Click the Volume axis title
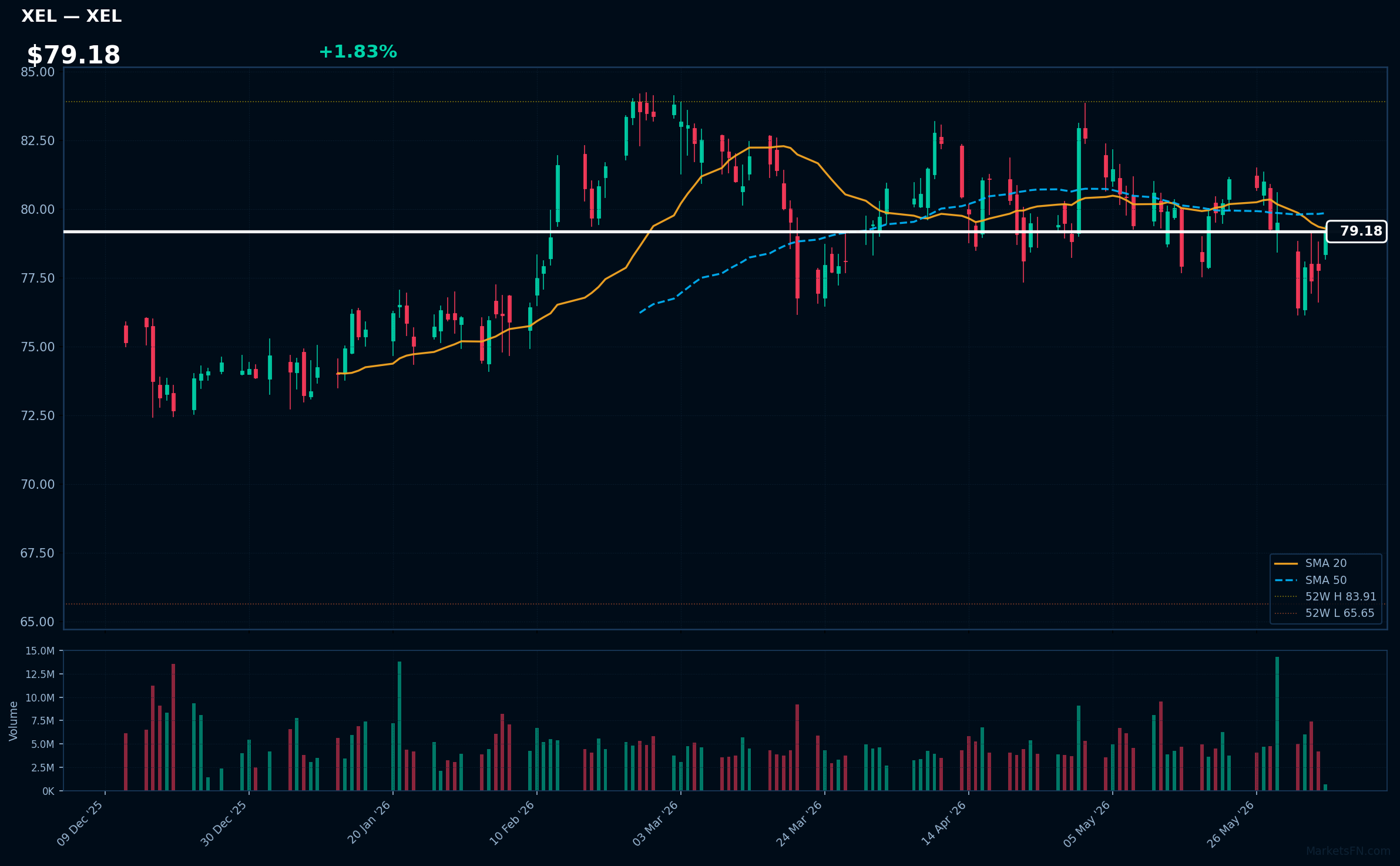 (14, 721)
